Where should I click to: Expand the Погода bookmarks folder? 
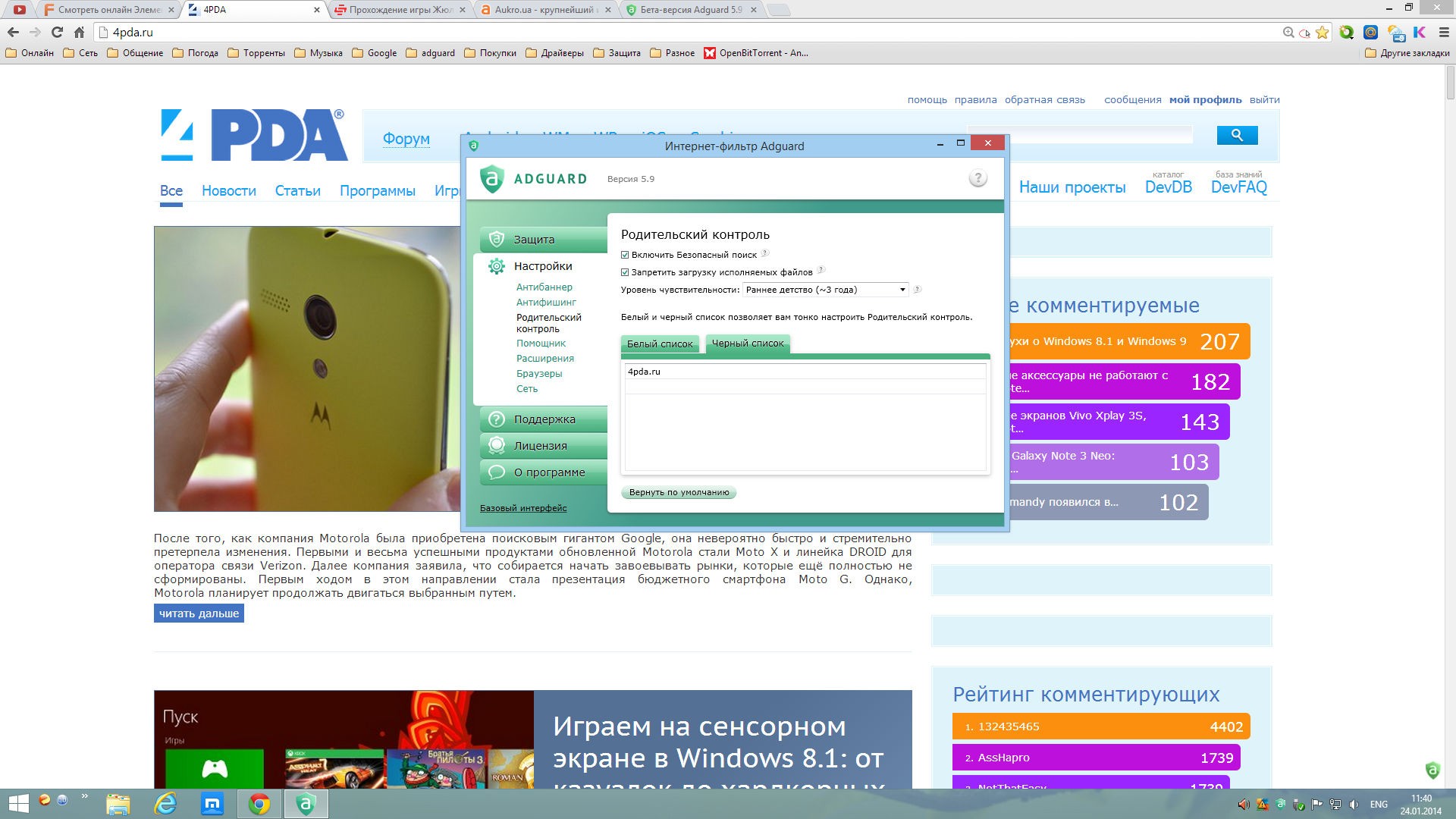click(196, 53)
